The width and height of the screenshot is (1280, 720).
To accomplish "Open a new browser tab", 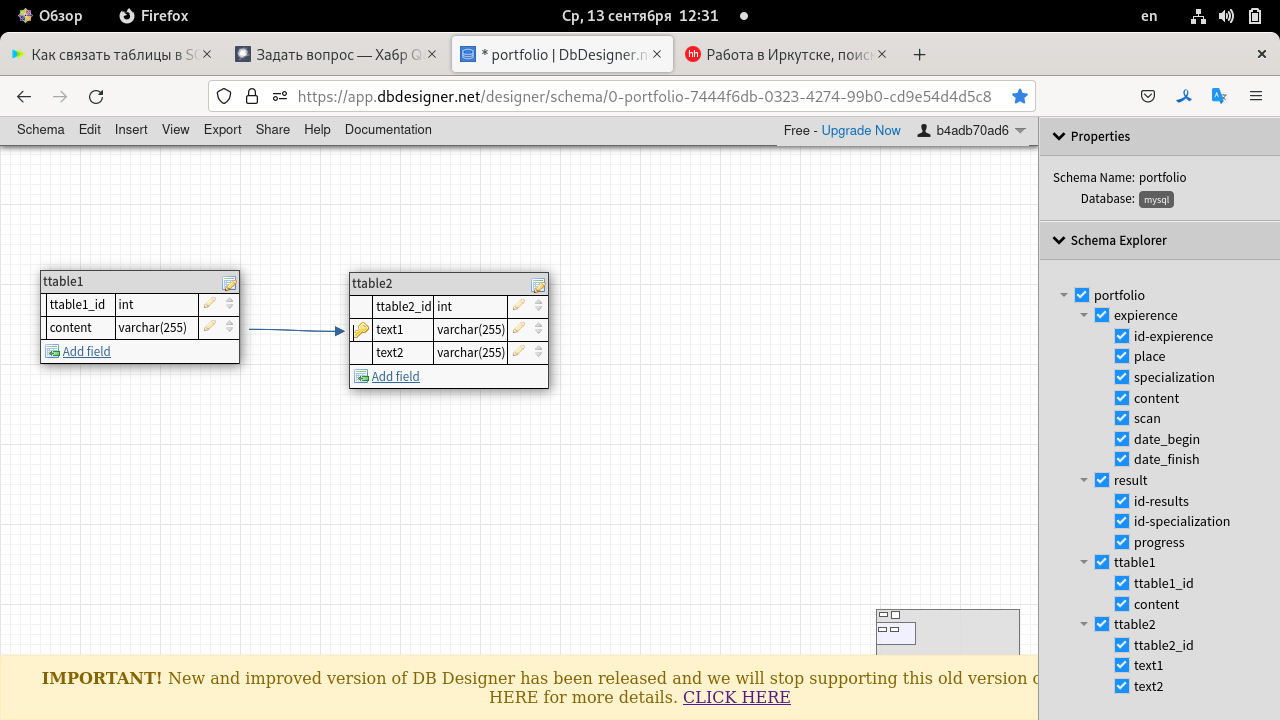I will [x=920, y=55].
